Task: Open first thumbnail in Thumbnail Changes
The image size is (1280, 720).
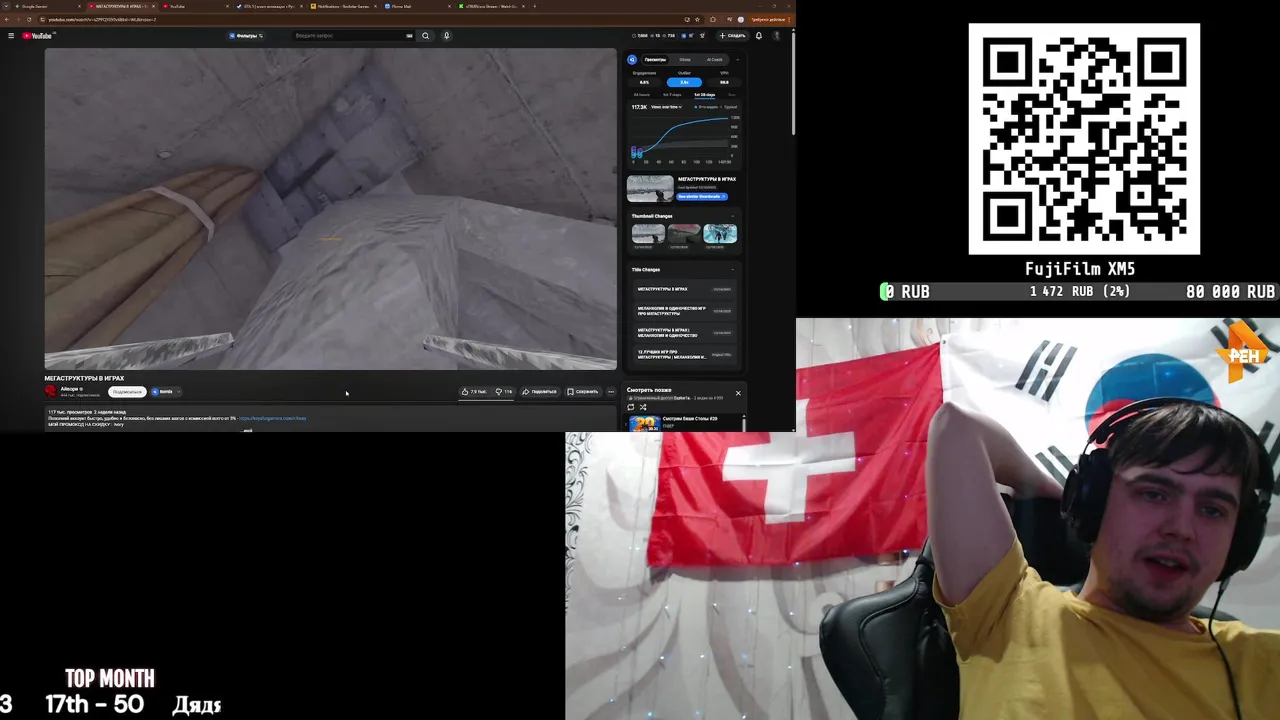Action: coord(648,234)
